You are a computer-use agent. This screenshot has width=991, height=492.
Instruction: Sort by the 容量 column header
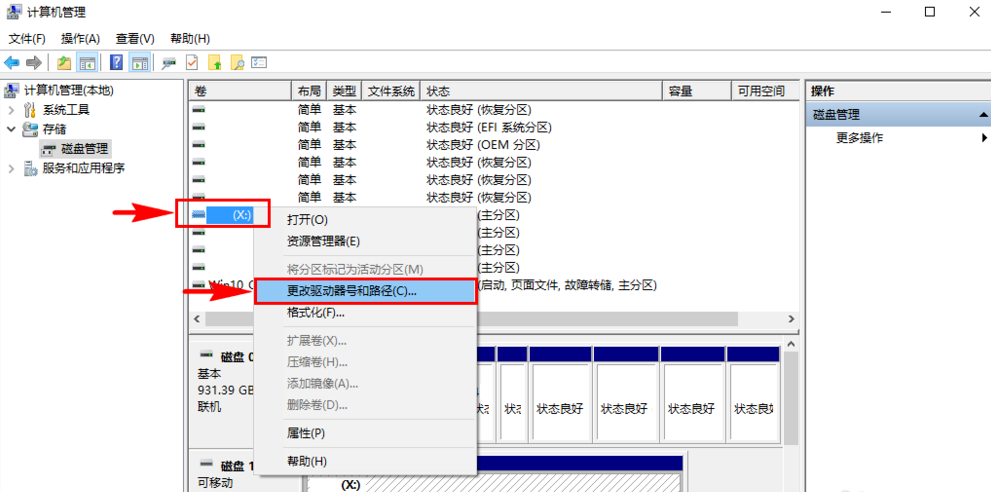pos(696,91)
